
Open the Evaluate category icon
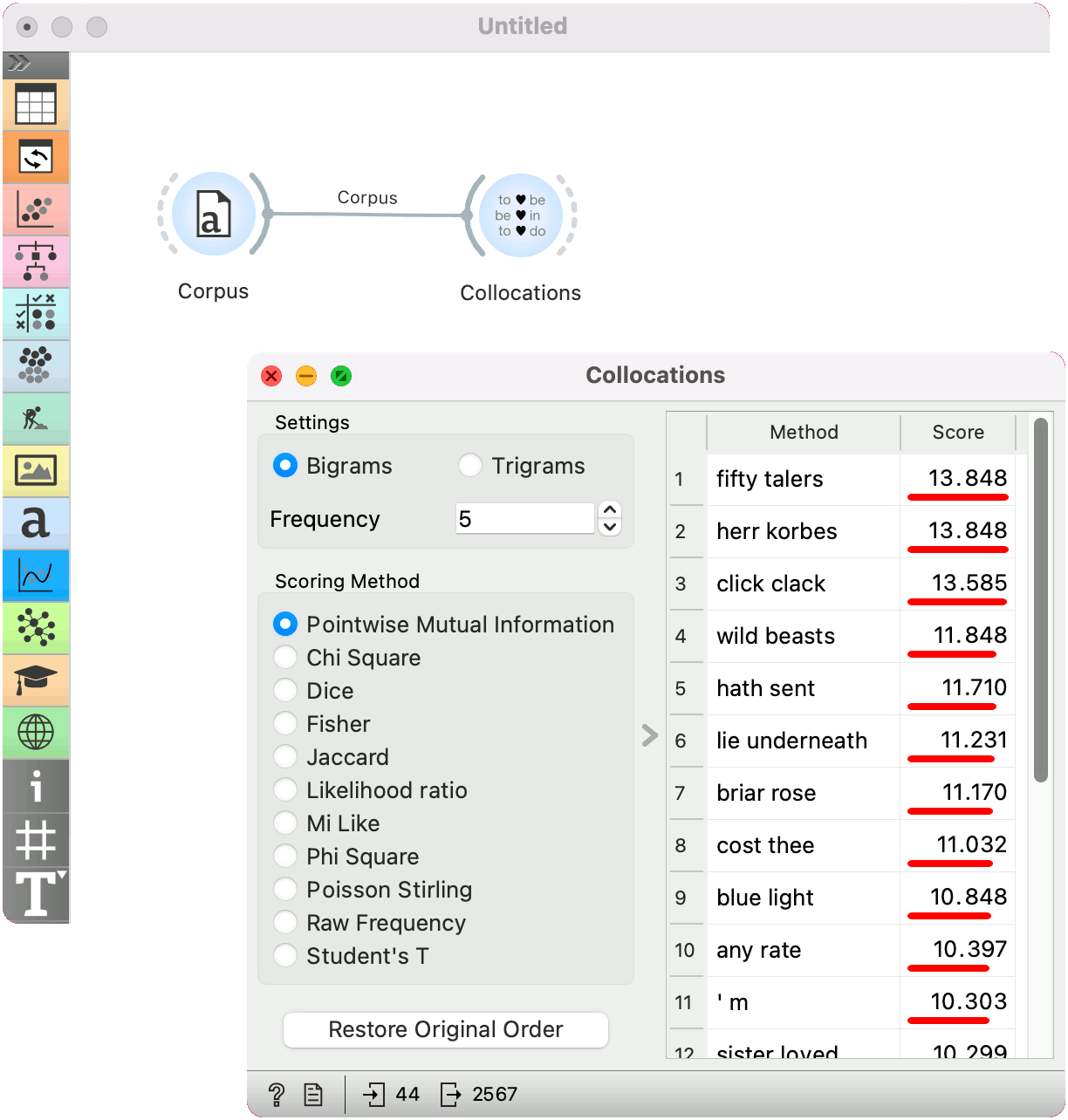click(x=36, y=314)
